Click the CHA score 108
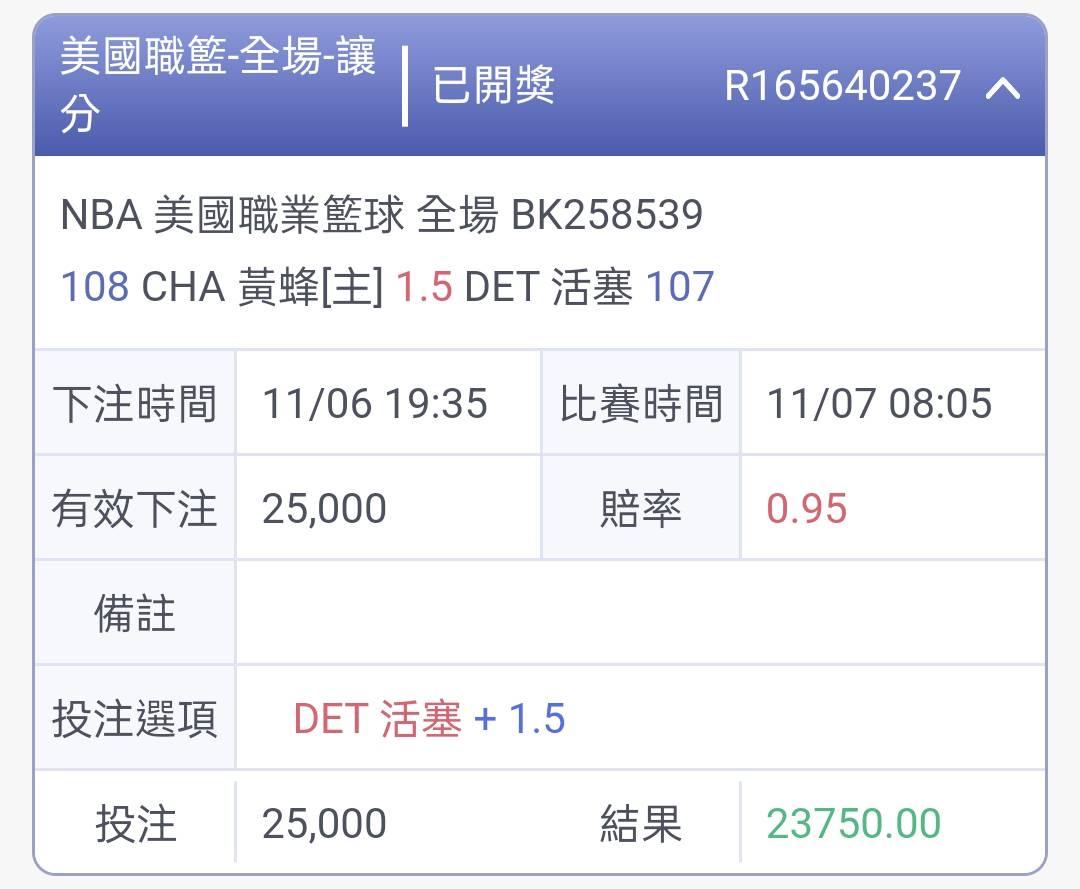 tap(95, 286)
